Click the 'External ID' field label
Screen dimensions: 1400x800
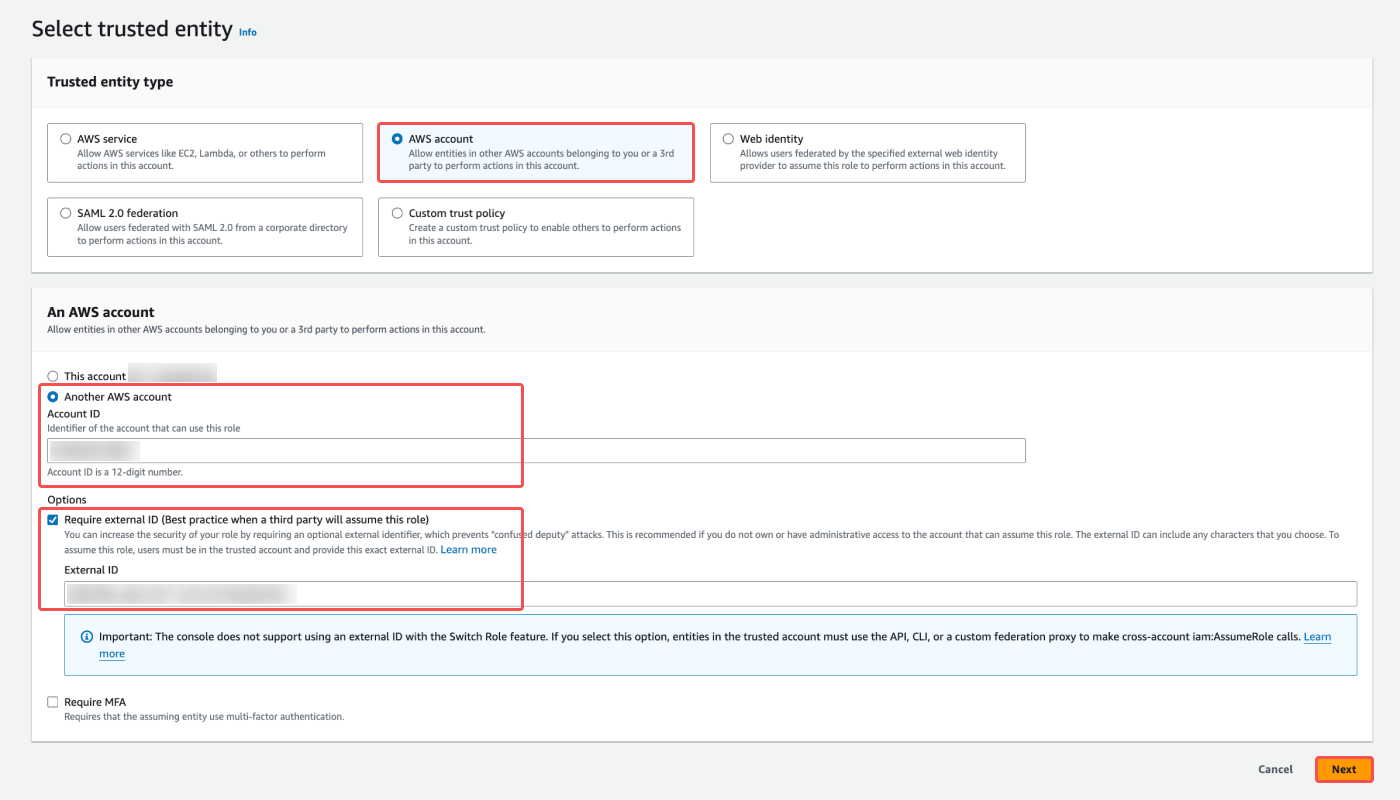click(x=91, y=570)
